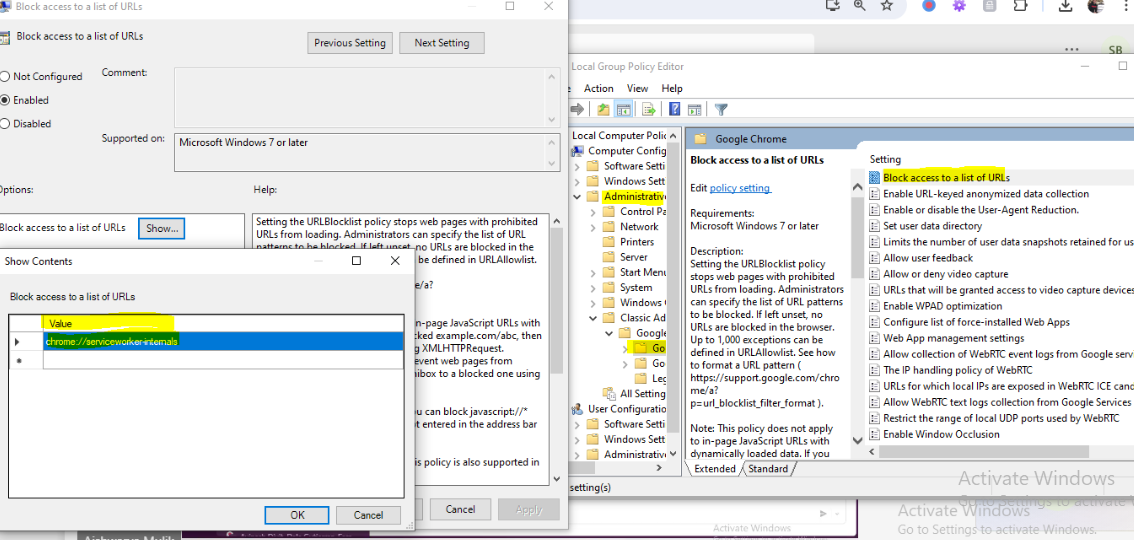Open the Action menu
This screenshot has width=1134, height=540.
[598, 88]
